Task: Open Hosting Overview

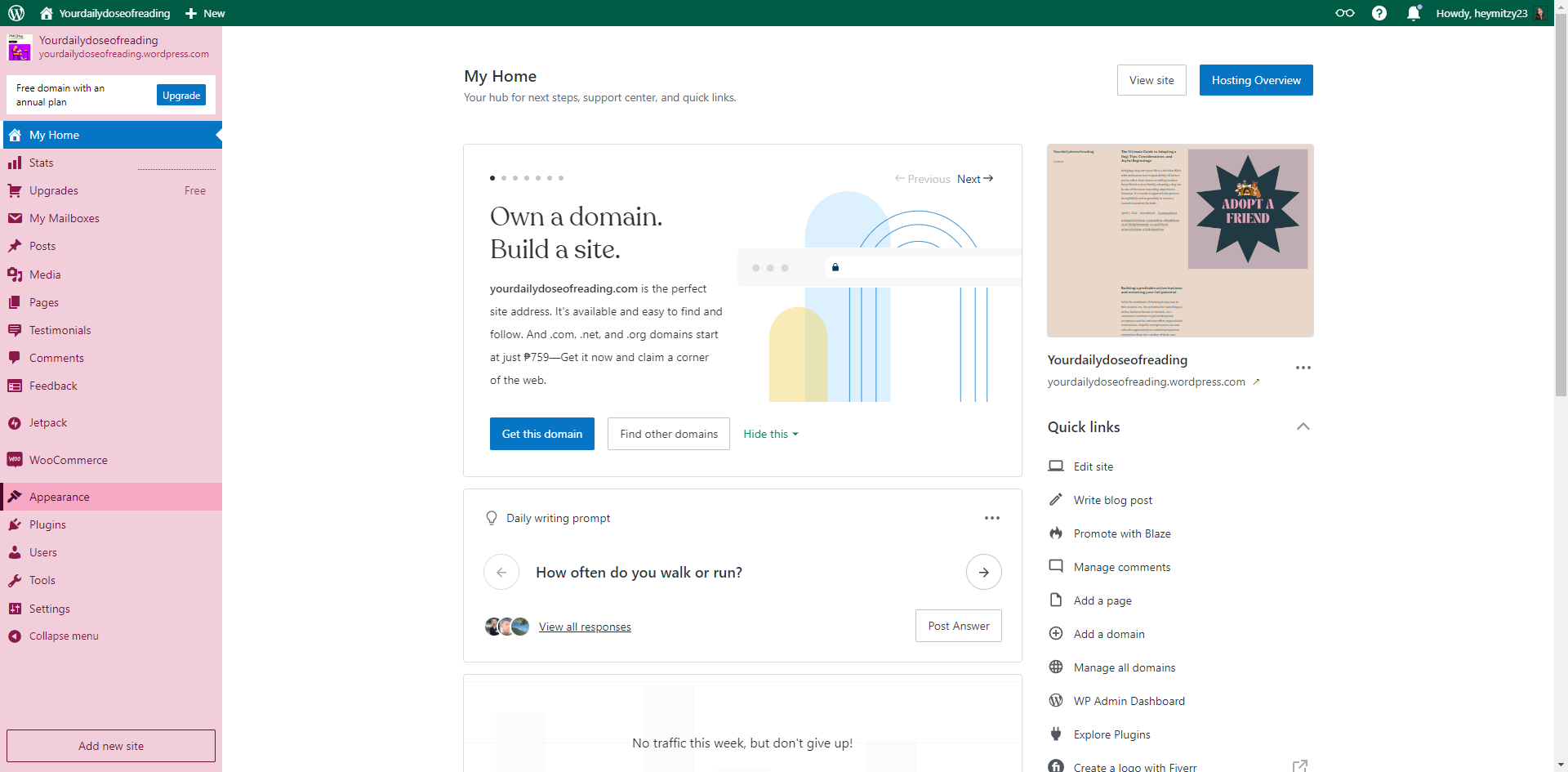Action: point(1256,80)
